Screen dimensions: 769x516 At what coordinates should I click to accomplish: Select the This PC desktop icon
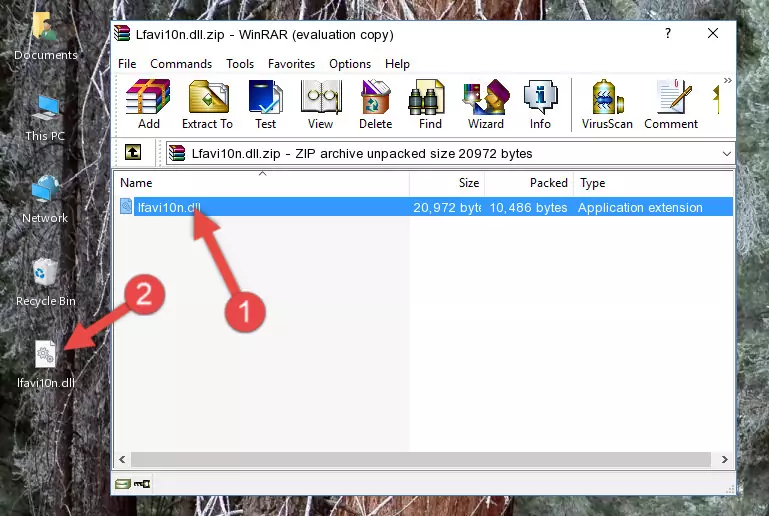(45, 118)
